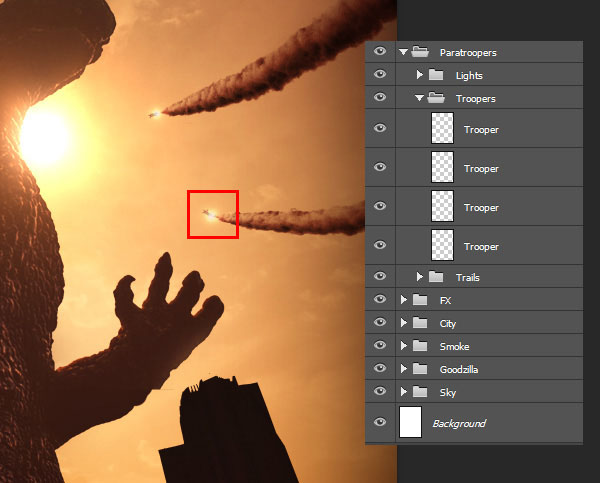Expand the Goodzilla group arrow
Screen dimensions: 600x483
403,368
